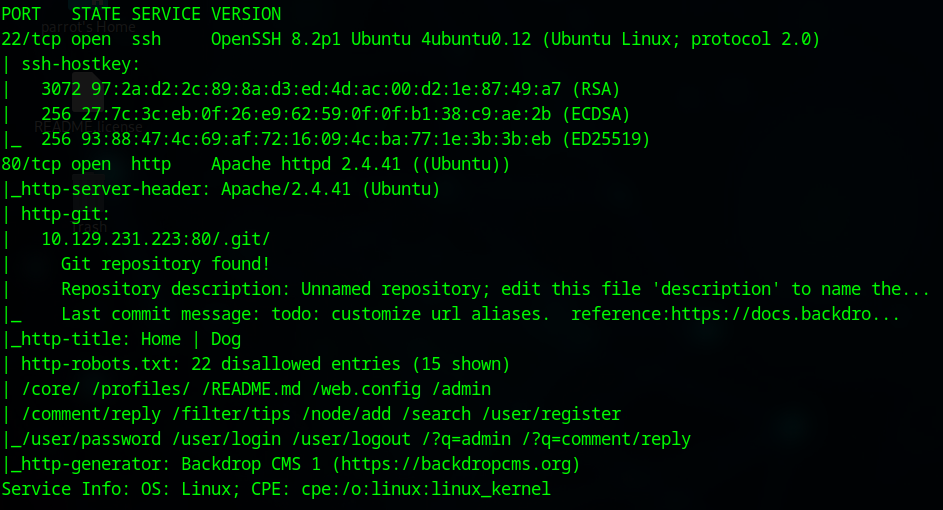Click the ECDSA host key fingerprint line
The height and width of the screenshot is (510, 943).
pyautogui.click(x=336, y=114)
